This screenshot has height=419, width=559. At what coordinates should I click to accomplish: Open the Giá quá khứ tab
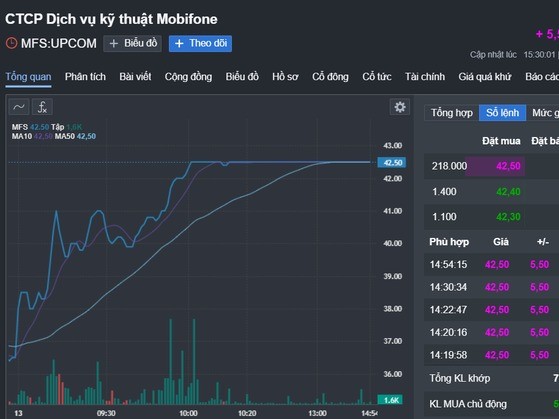[x=485, y=77]
